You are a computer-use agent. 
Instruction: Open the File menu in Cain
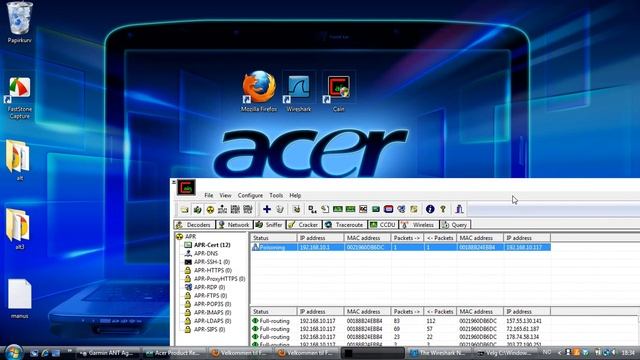pos(209,196)
